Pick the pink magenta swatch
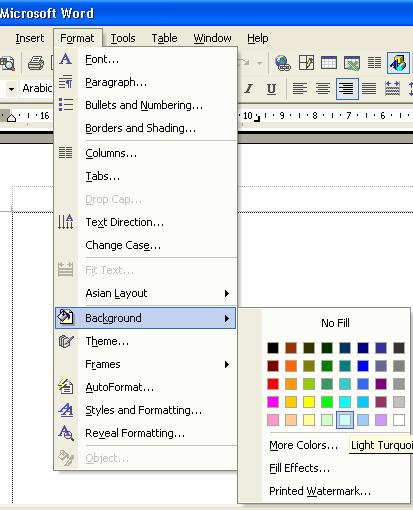 pyautogui.click(x=273, y=402)
